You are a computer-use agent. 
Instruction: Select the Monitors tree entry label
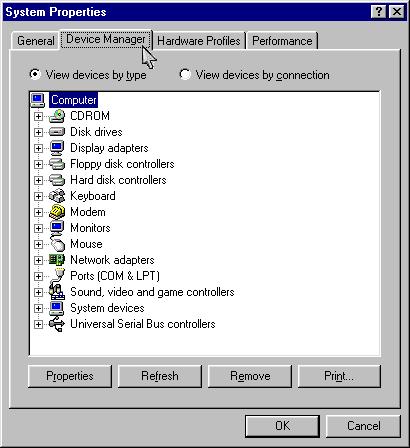pyautogui.click(x=90, y=228)
